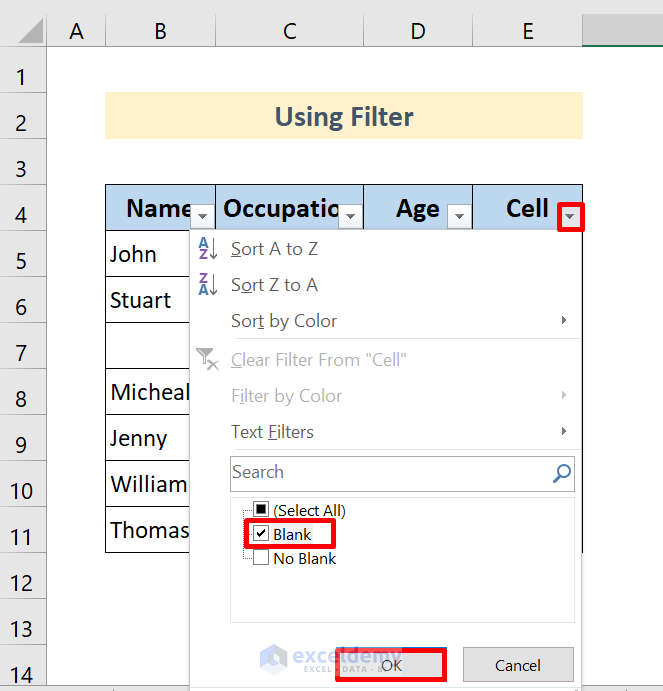The width and height of the screenshot is (663, 691).
Task: Click the Select All corner triangle
Action: tap(31, 31)
